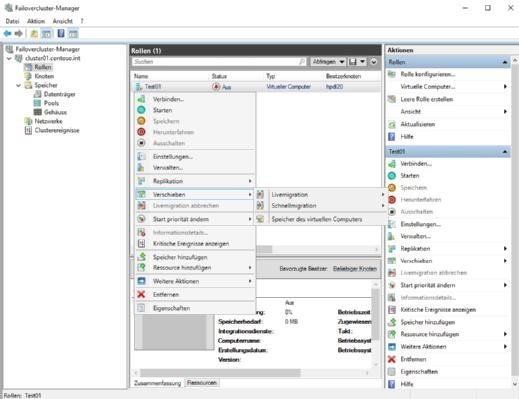Image resolution: width=519 pixels, height=399 pixels.
Task: Click the blue help icon in toolbar
Action: click(x=61, y=33)
